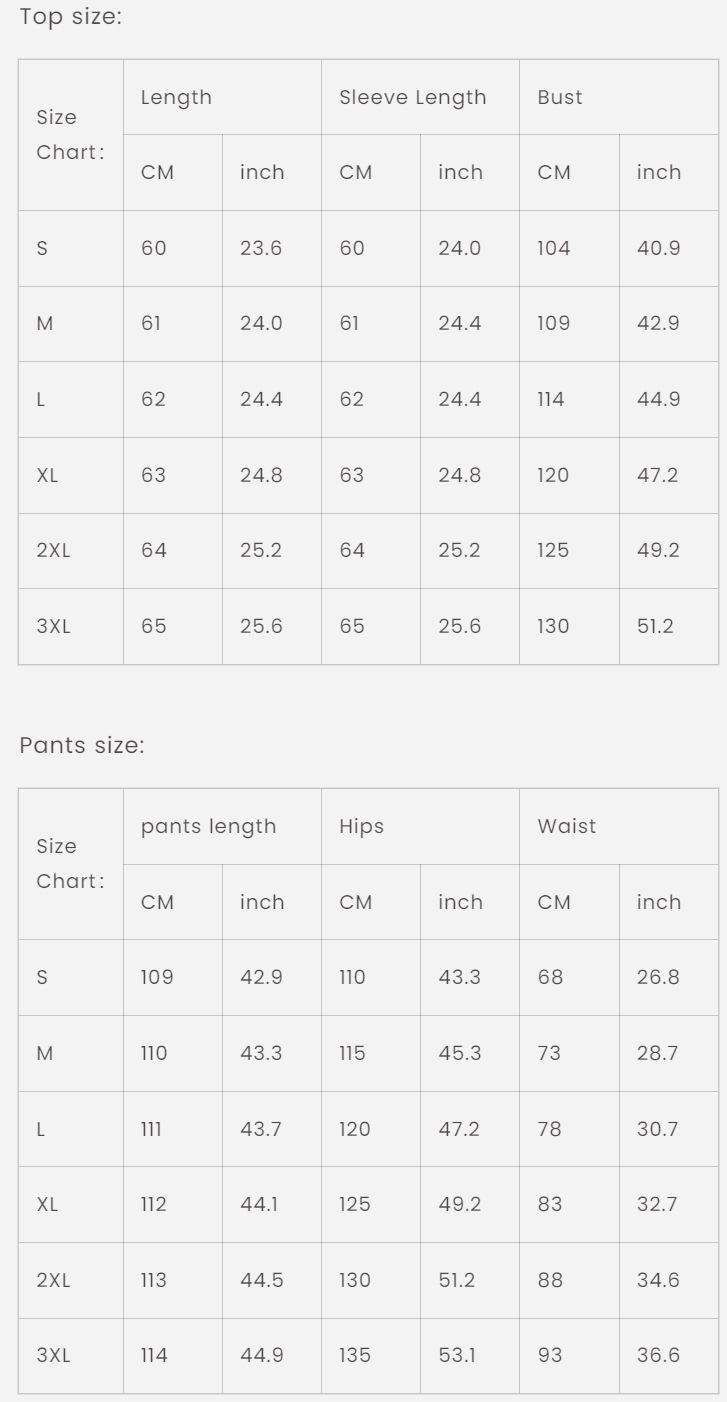Click the XL row label in the top size table
This screenshot has height=1402, width=727.
tap(47, 475)
